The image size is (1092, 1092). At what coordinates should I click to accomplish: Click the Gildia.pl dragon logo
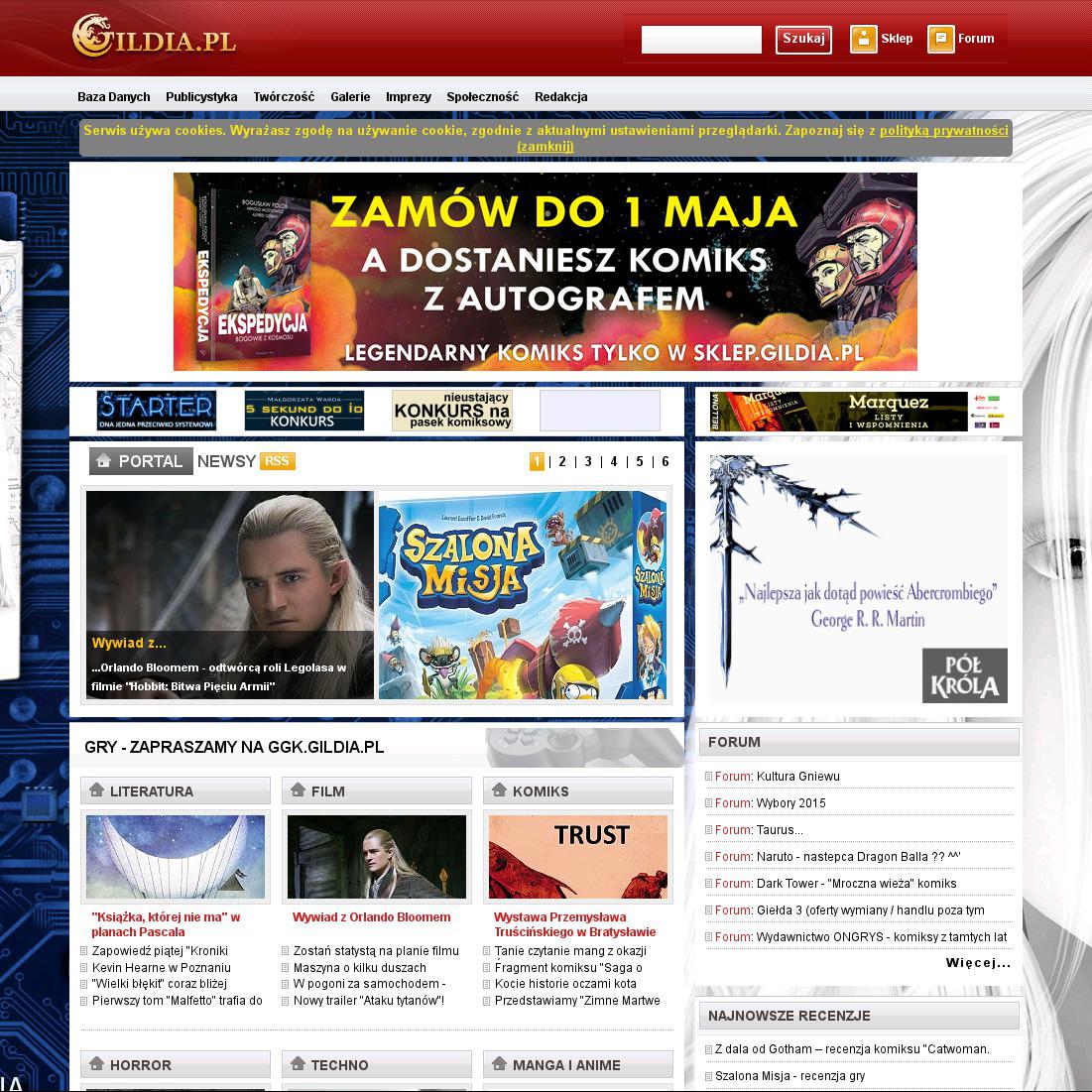tap(153, 38)
